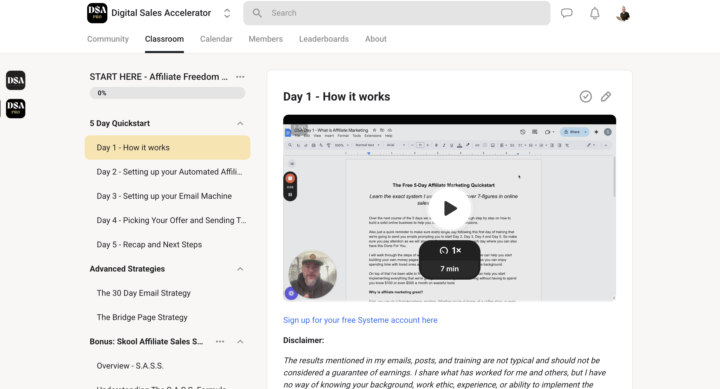Mark Day 1 lesson as complete
Viewport: 720px width, 389px height.
click(585, 96)
